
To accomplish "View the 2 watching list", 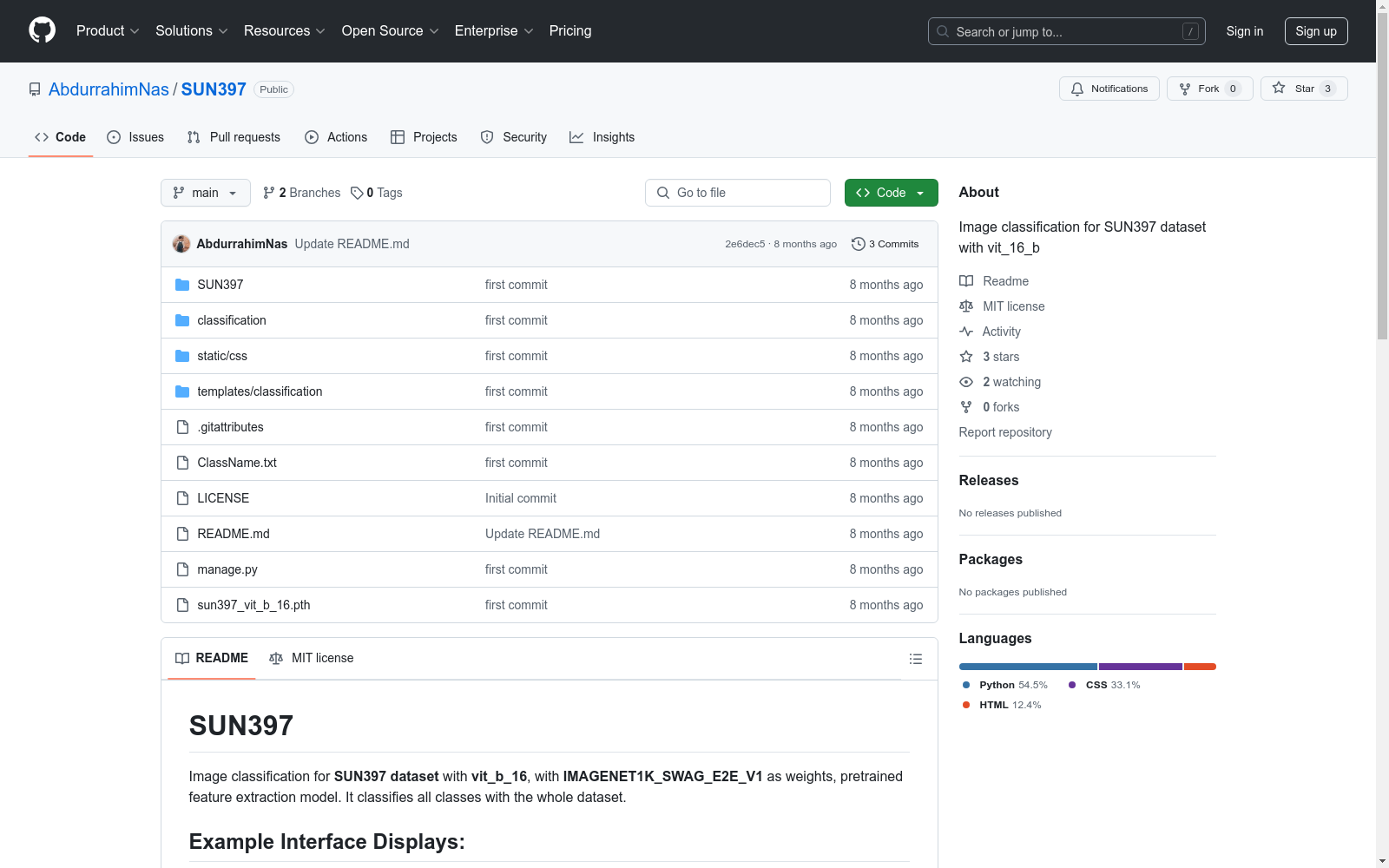I will [x=1000, y=382].
